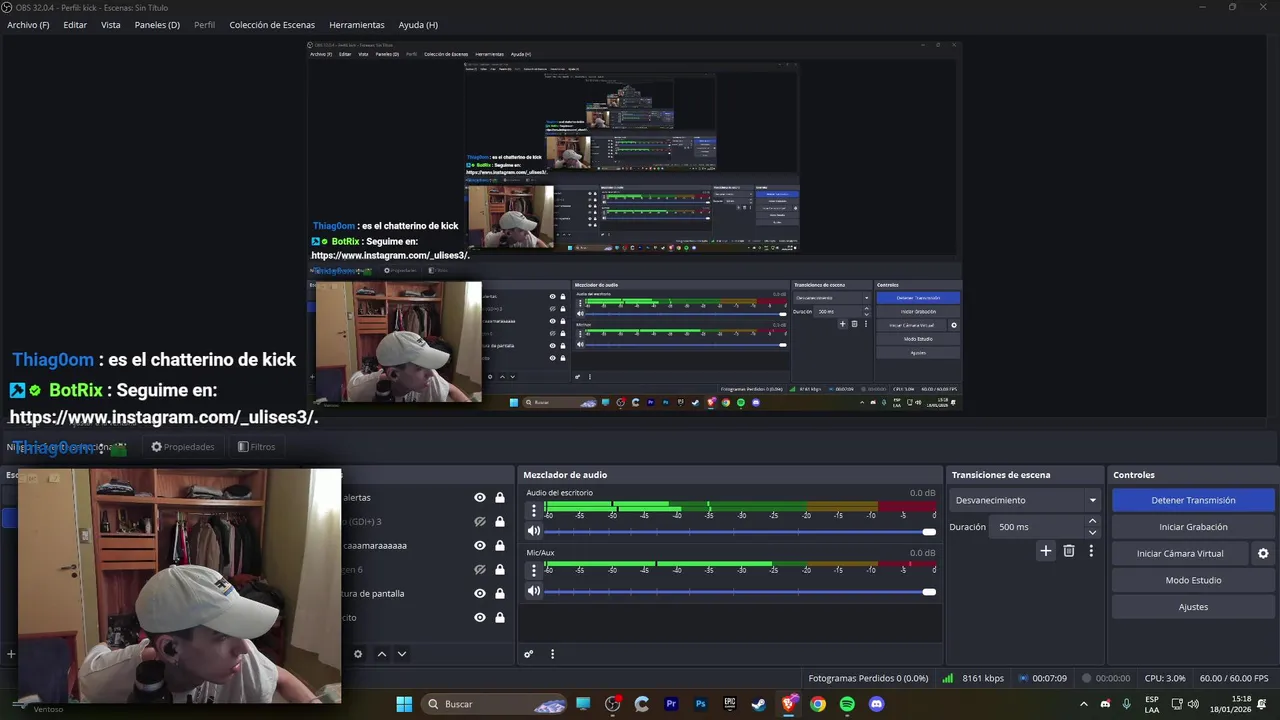Open audio mixer menu dots
The height and width of the screenshot is (720, 1280).
(x=552, y=654)
